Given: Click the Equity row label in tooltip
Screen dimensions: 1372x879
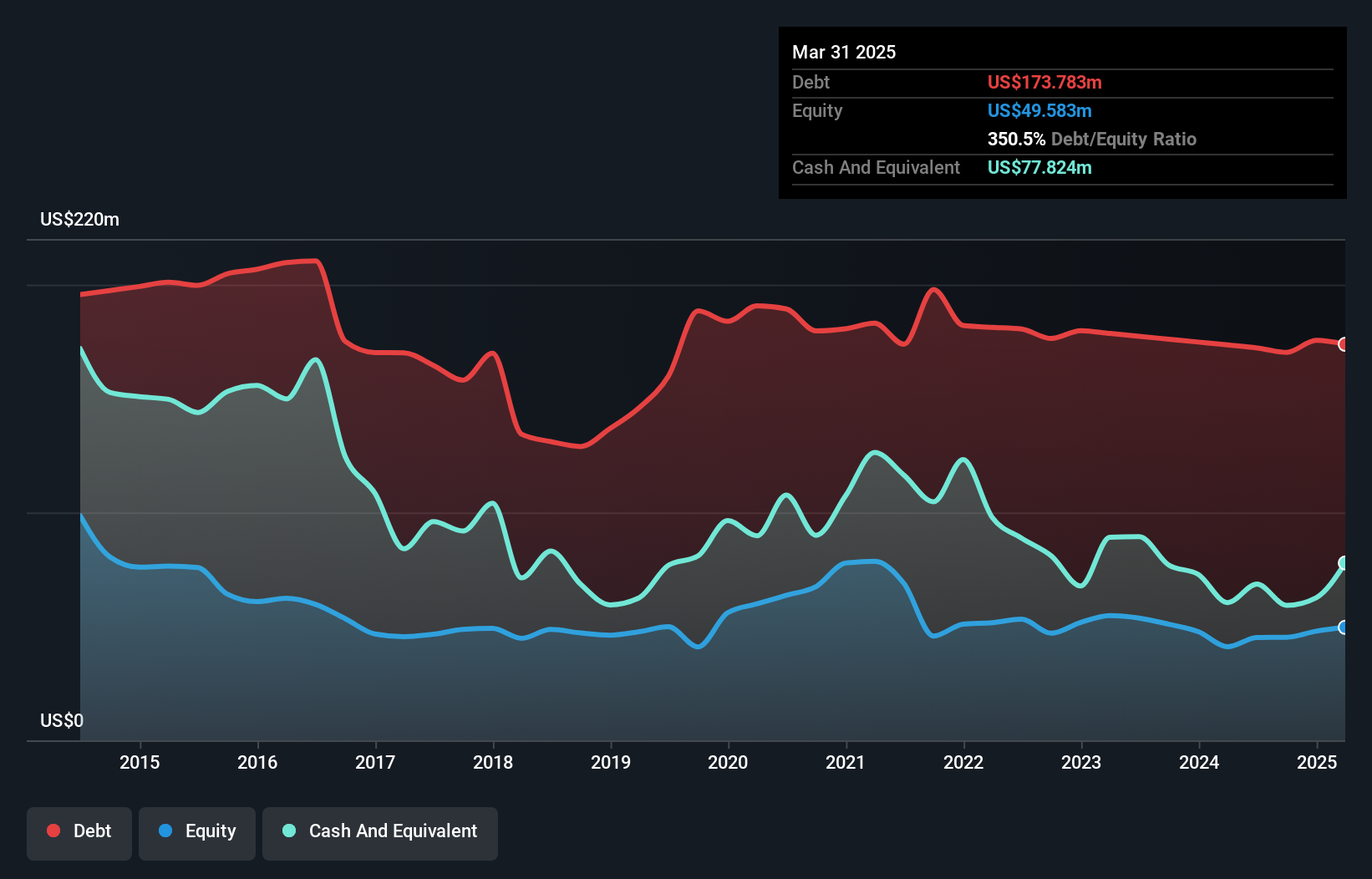Looking at the screenshot, I should (x=817, y=110).
